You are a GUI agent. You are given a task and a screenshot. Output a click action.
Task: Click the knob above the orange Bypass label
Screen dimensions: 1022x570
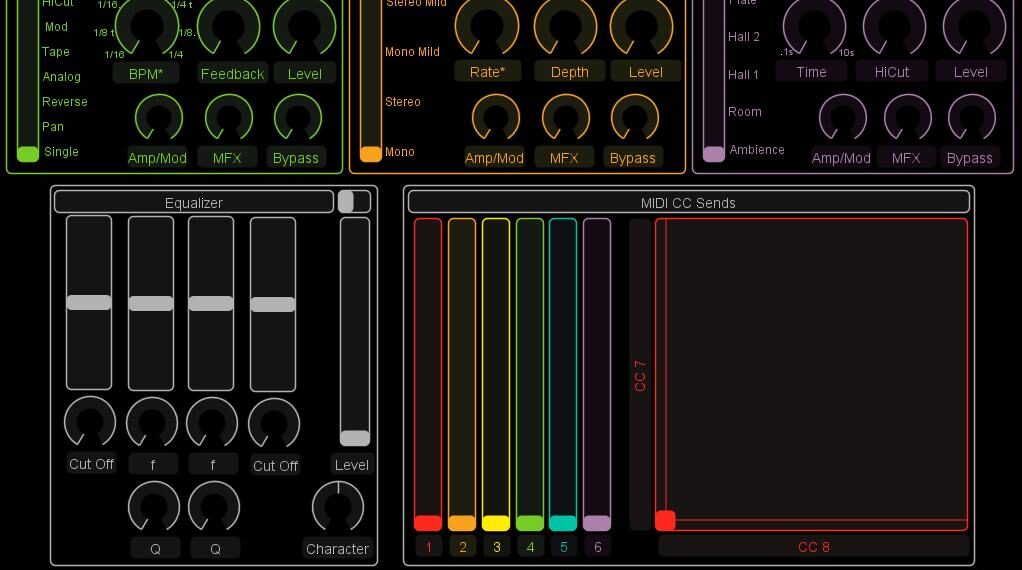634,118
